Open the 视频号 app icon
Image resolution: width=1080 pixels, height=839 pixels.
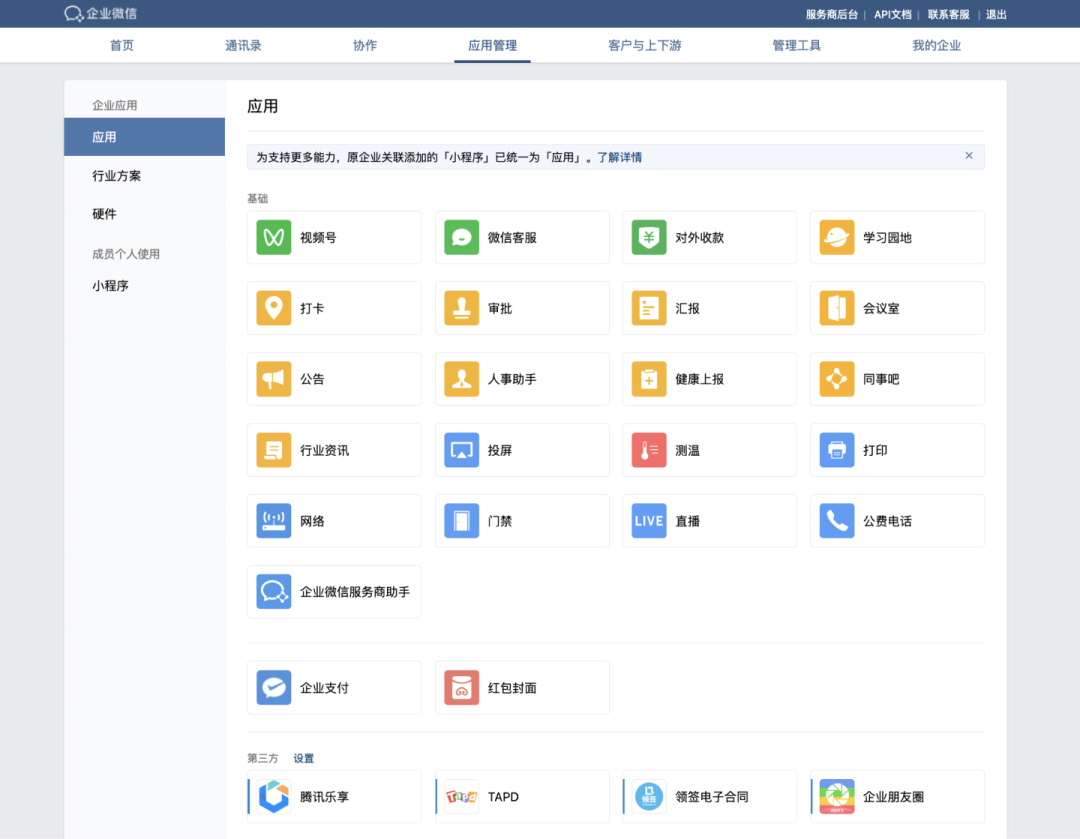(x=274, y=238)
